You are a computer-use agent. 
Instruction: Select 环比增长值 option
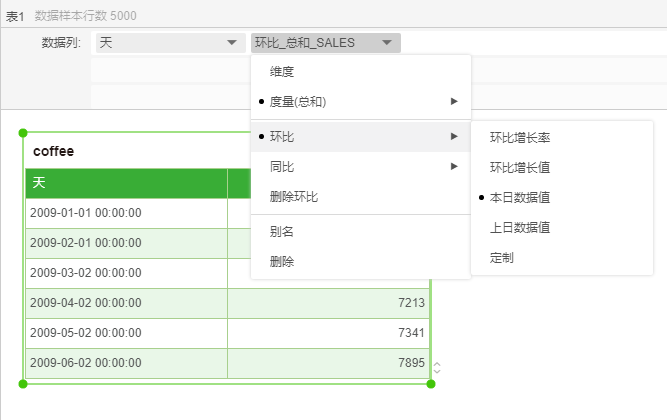pos(519,168)
